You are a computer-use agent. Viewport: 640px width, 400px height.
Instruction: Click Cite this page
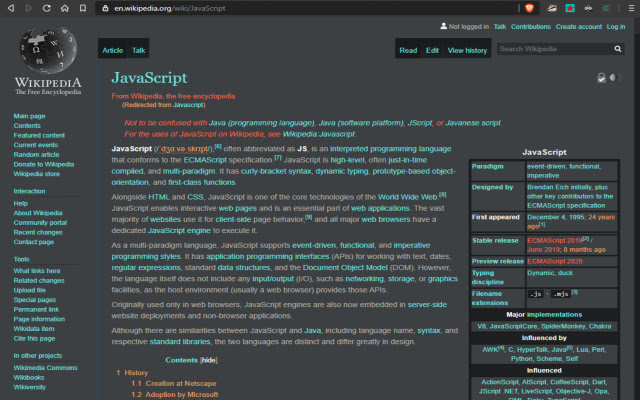click(34, 338)
